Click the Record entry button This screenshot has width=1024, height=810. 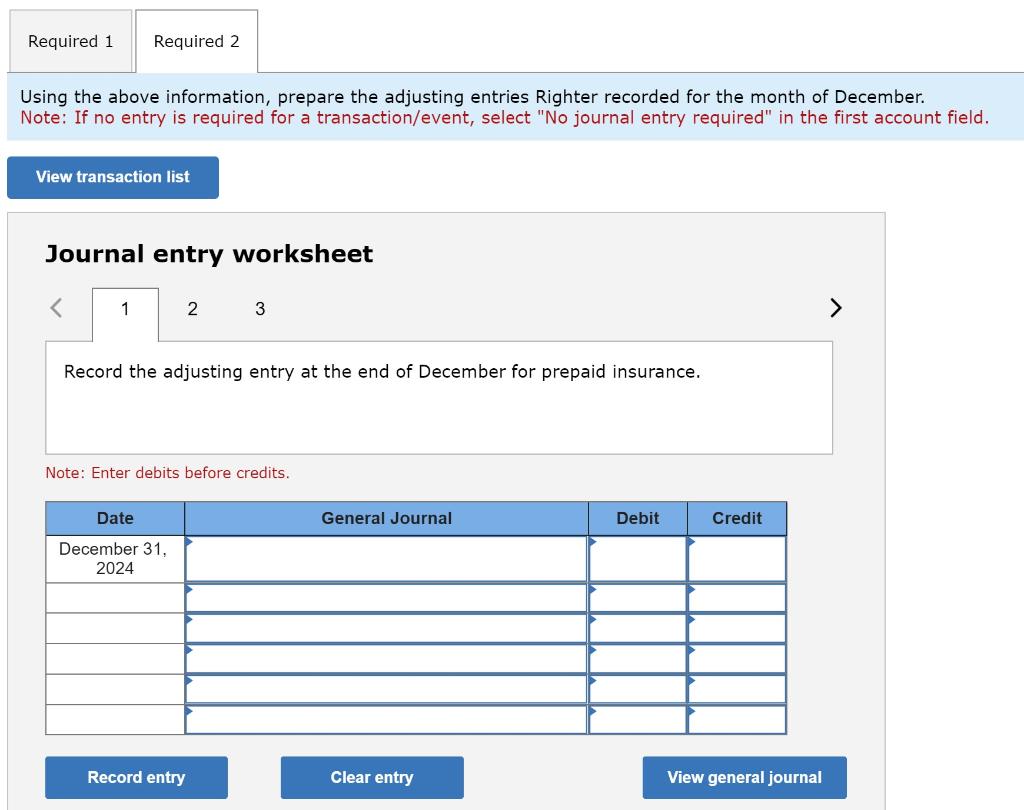pyautogui.click(x=136, y=777)
